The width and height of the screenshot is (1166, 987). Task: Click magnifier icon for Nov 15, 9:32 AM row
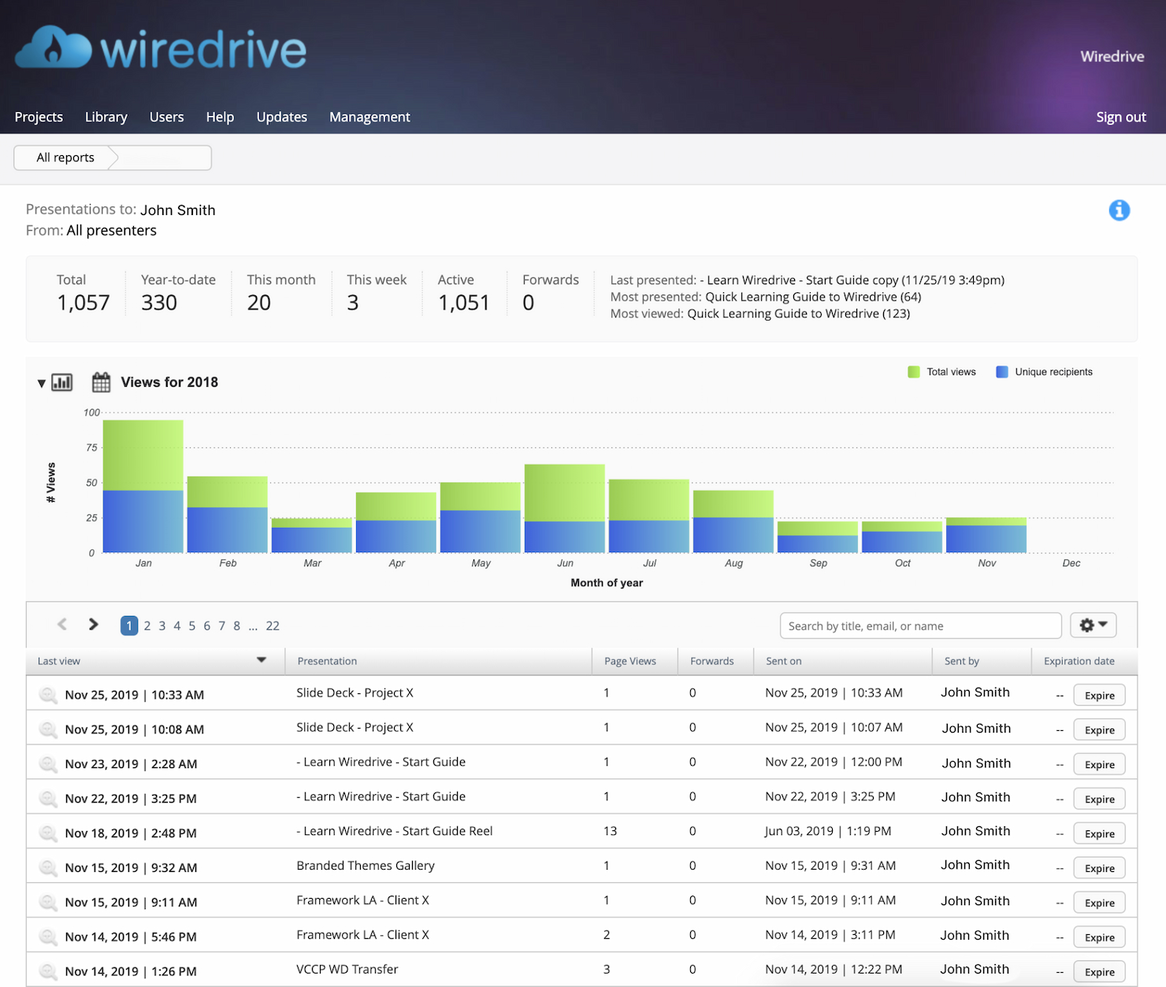pyautogui.click(x=48, y=867)
